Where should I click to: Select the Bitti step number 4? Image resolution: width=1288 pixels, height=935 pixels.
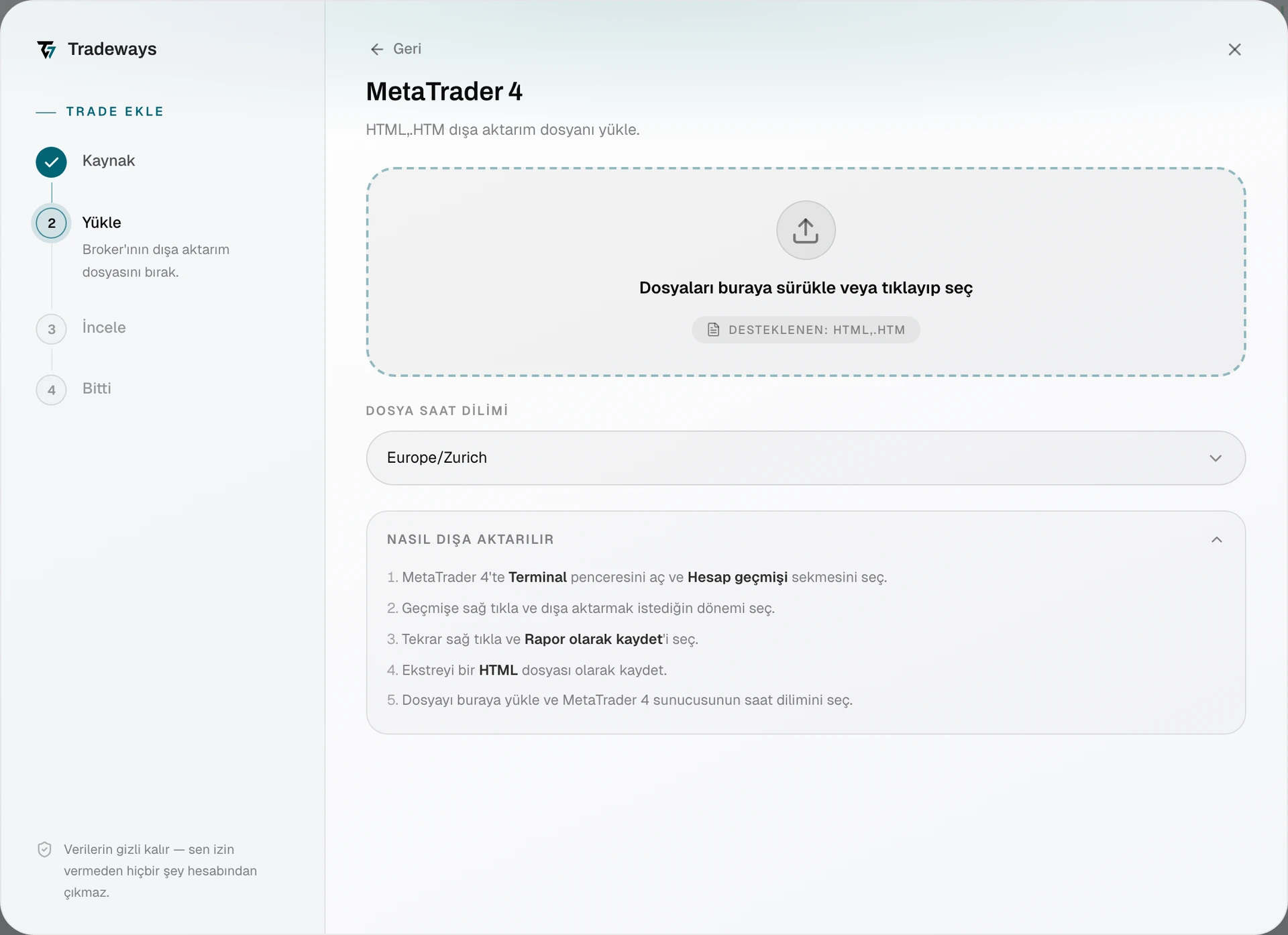click(x=52, y=390)
